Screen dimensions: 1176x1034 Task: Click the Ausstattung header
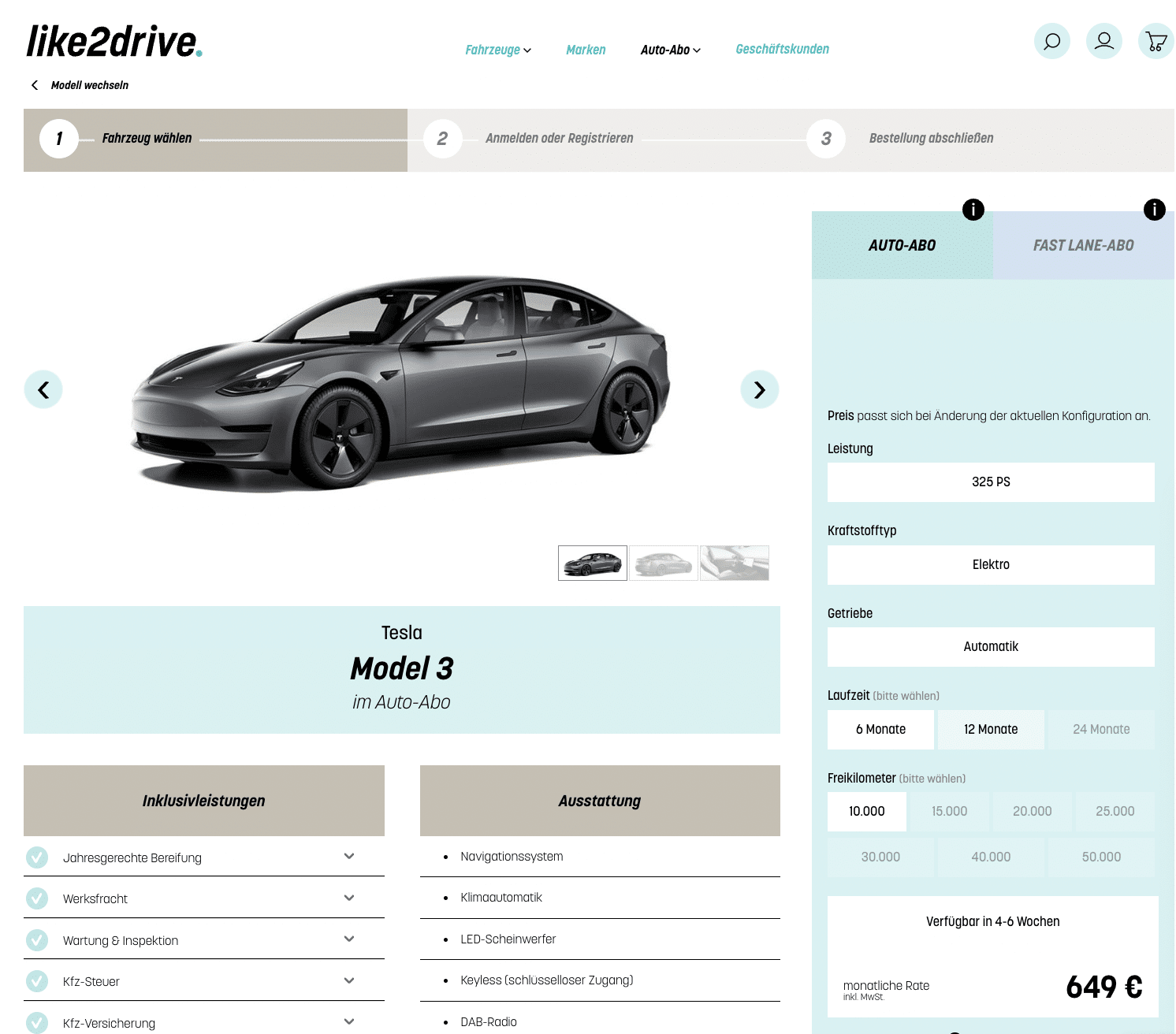[x=600, y=801]
